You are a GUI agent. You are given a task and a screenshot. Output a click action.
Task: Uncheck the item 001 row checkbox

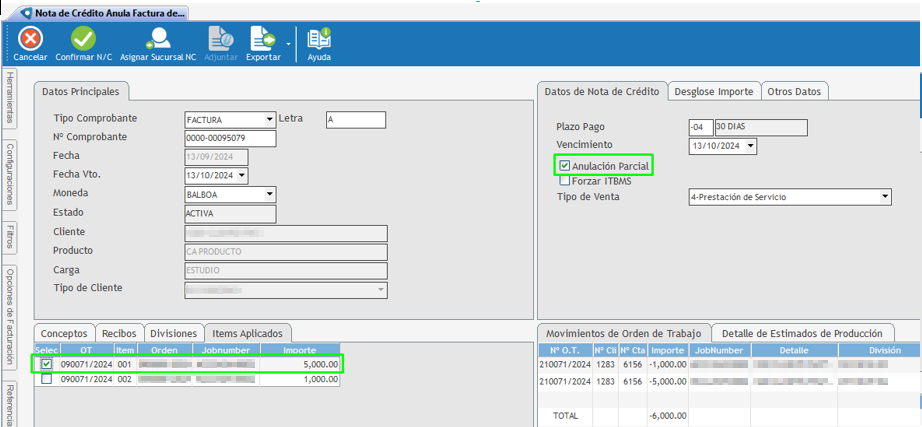[47, 365]
